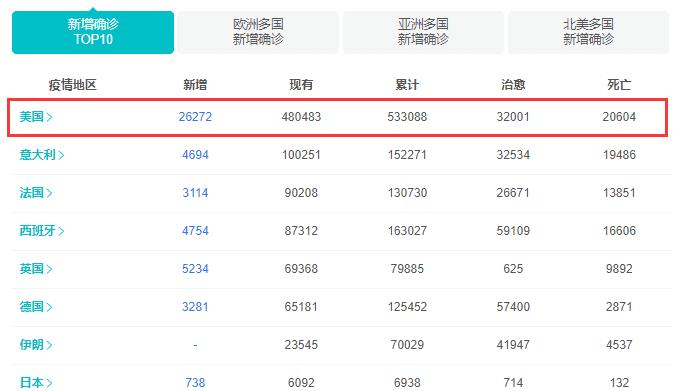
Task: Click France recovered value 26671
Action: coord(513,193)
